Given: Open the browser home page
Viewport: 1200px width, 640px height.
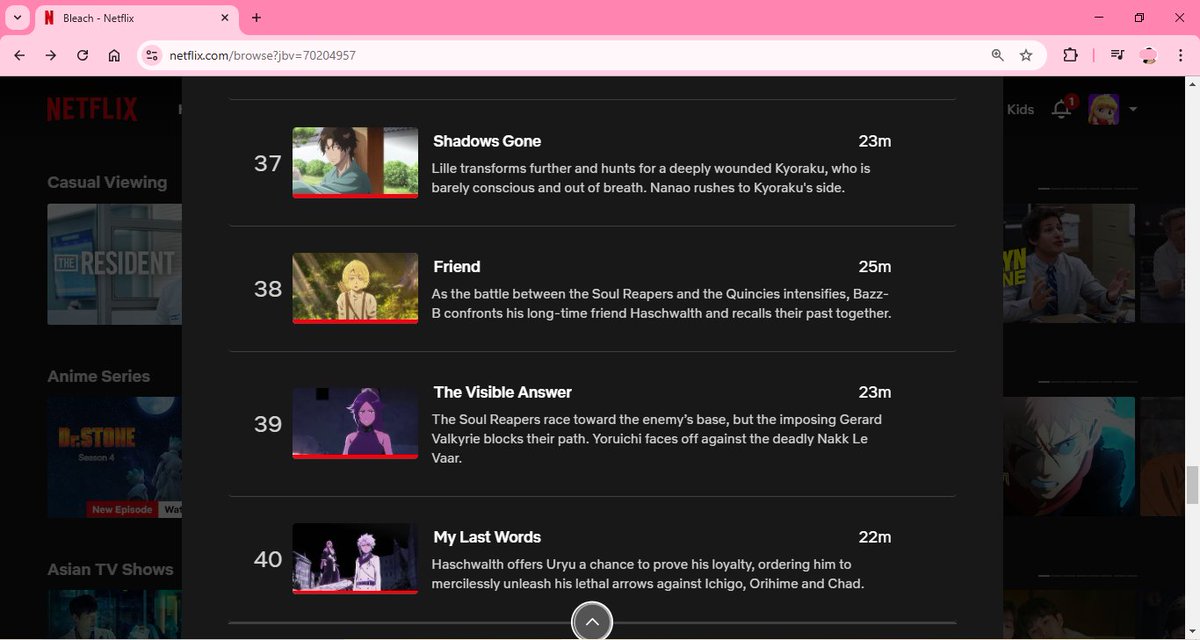Looking at the screenshot, I should (x=114, y=55).
